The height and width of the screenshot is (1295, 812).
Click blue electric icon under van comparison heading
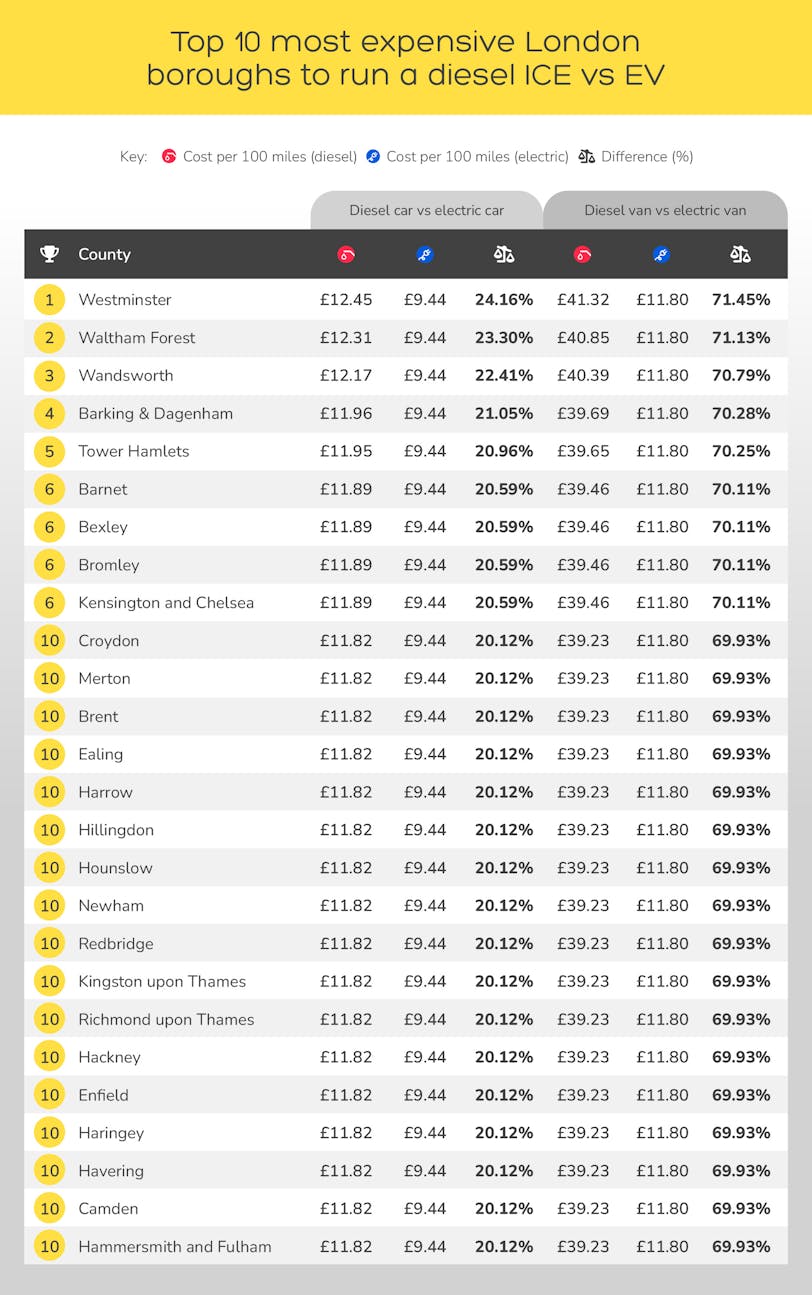tap(662, 255)
